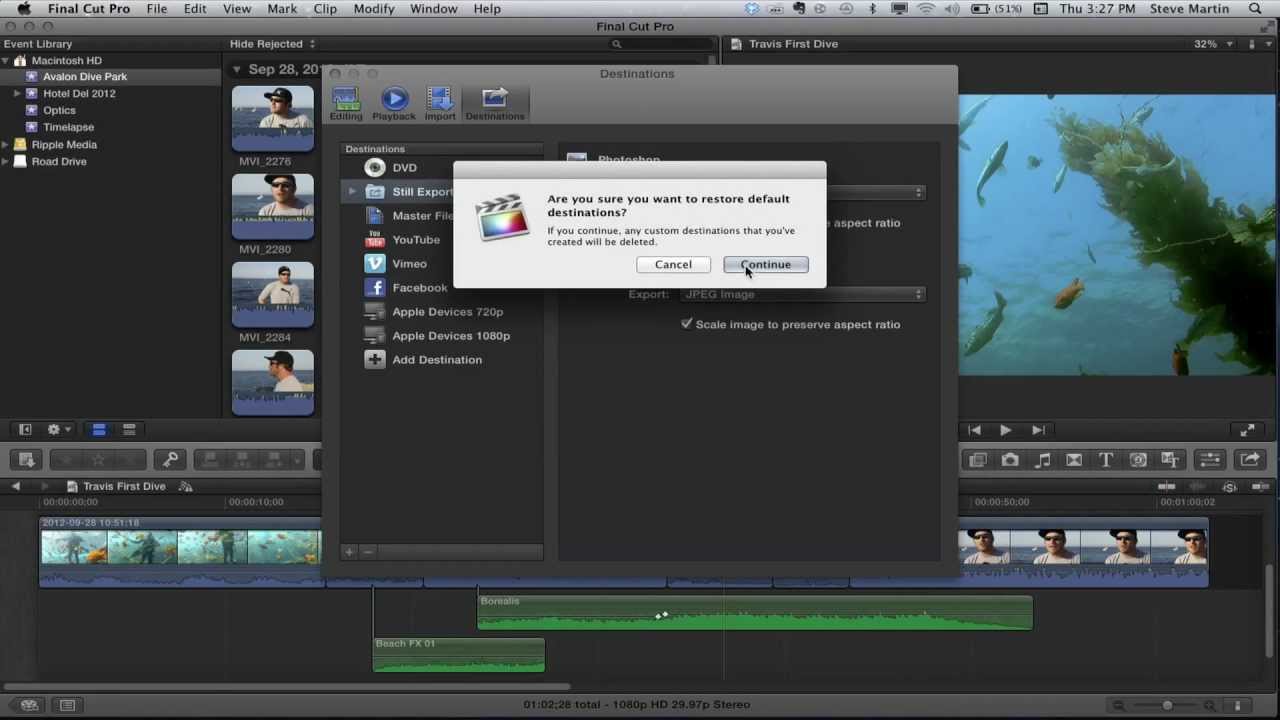Viewport: 1280px width, 720px height.
Task: Open the File menu
Action: [x=157, y=9]
